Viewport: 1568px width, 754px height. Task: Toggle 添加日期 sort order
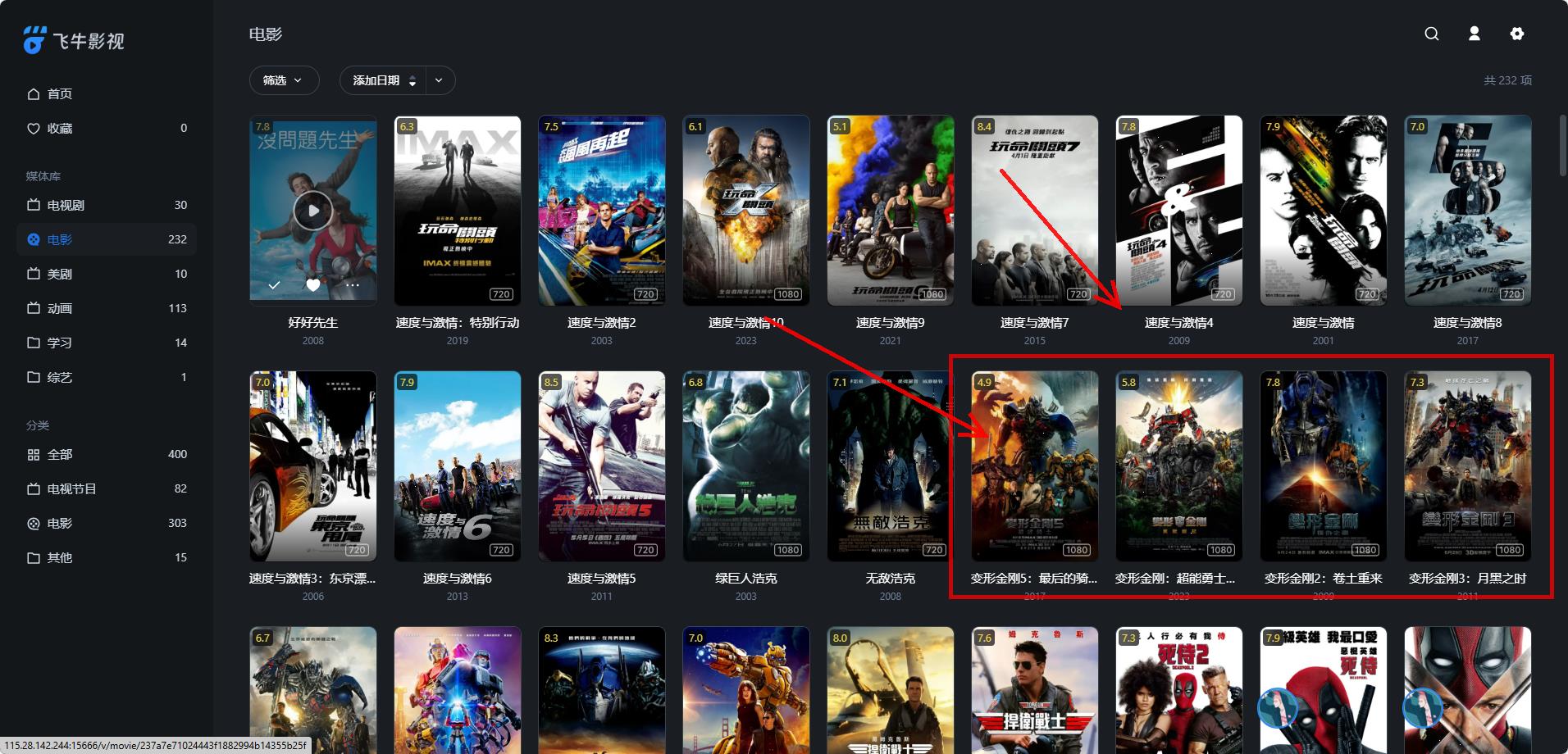click(x=384, y=80)
